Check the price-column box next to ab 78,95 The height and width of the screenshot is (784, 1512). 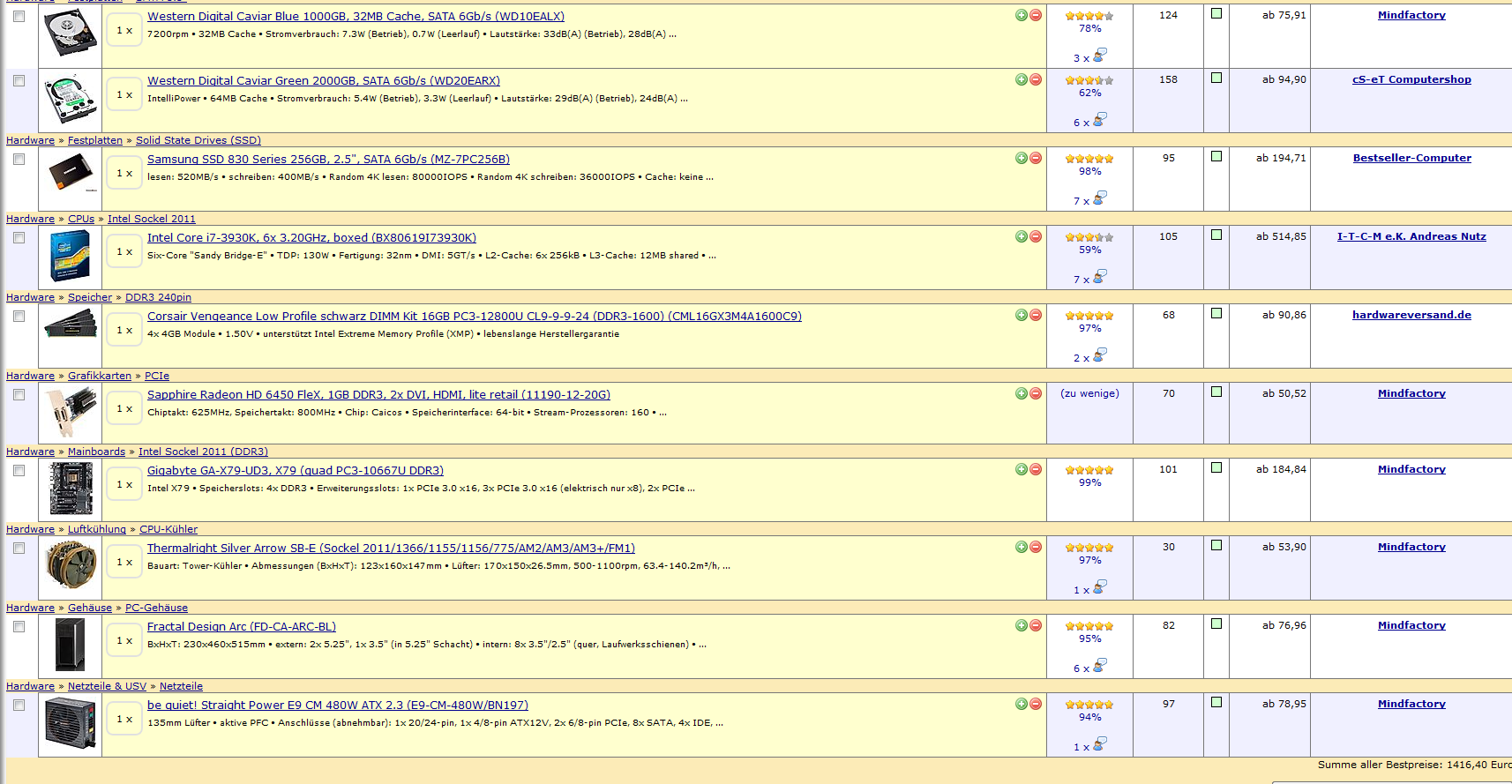pos(1216,702)
